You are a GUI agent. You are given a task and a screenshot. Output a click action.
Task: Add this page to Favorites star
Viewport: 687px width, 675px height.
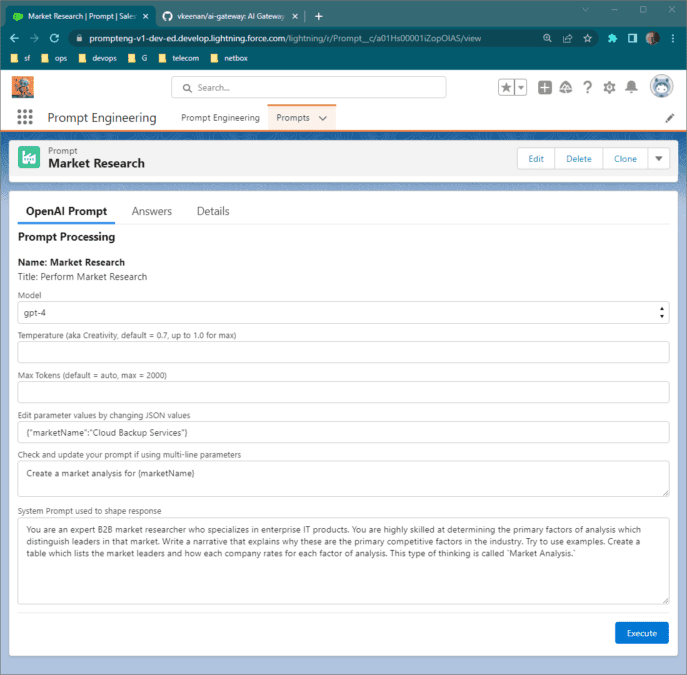[x=506, y=88]
